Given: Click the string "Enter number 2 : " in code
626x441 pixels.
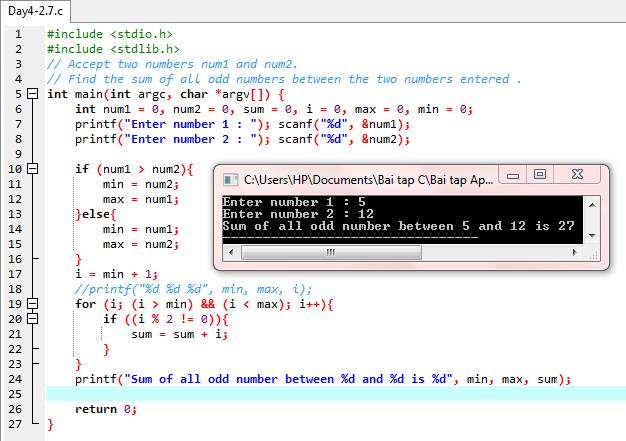Looking at the screenshot, I should click(193, 139).
